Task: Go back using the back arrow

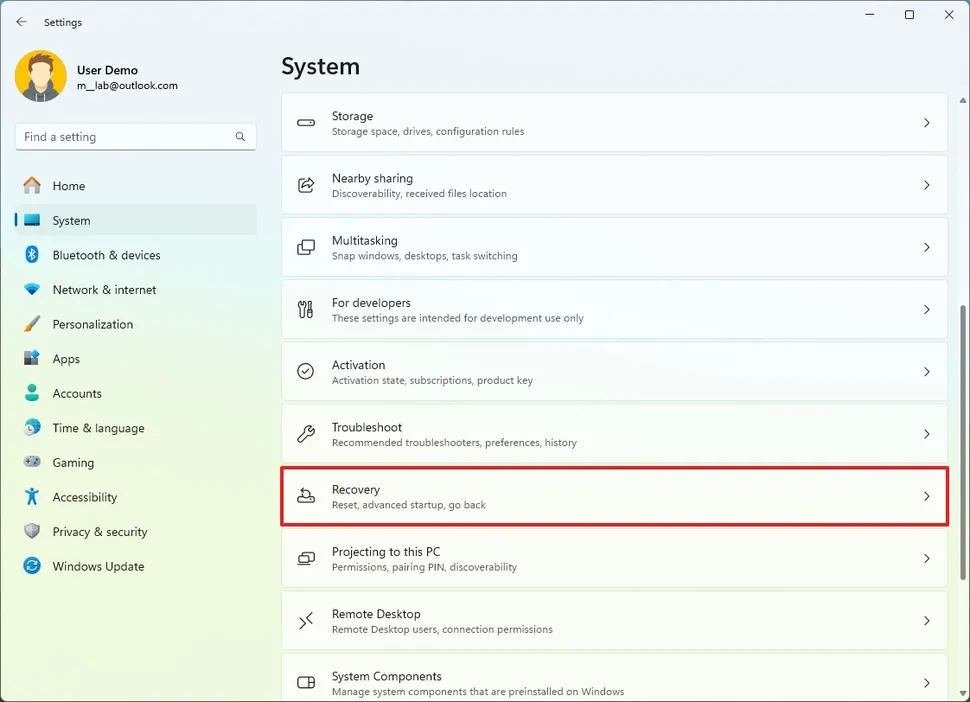Action: coord(21,22)
